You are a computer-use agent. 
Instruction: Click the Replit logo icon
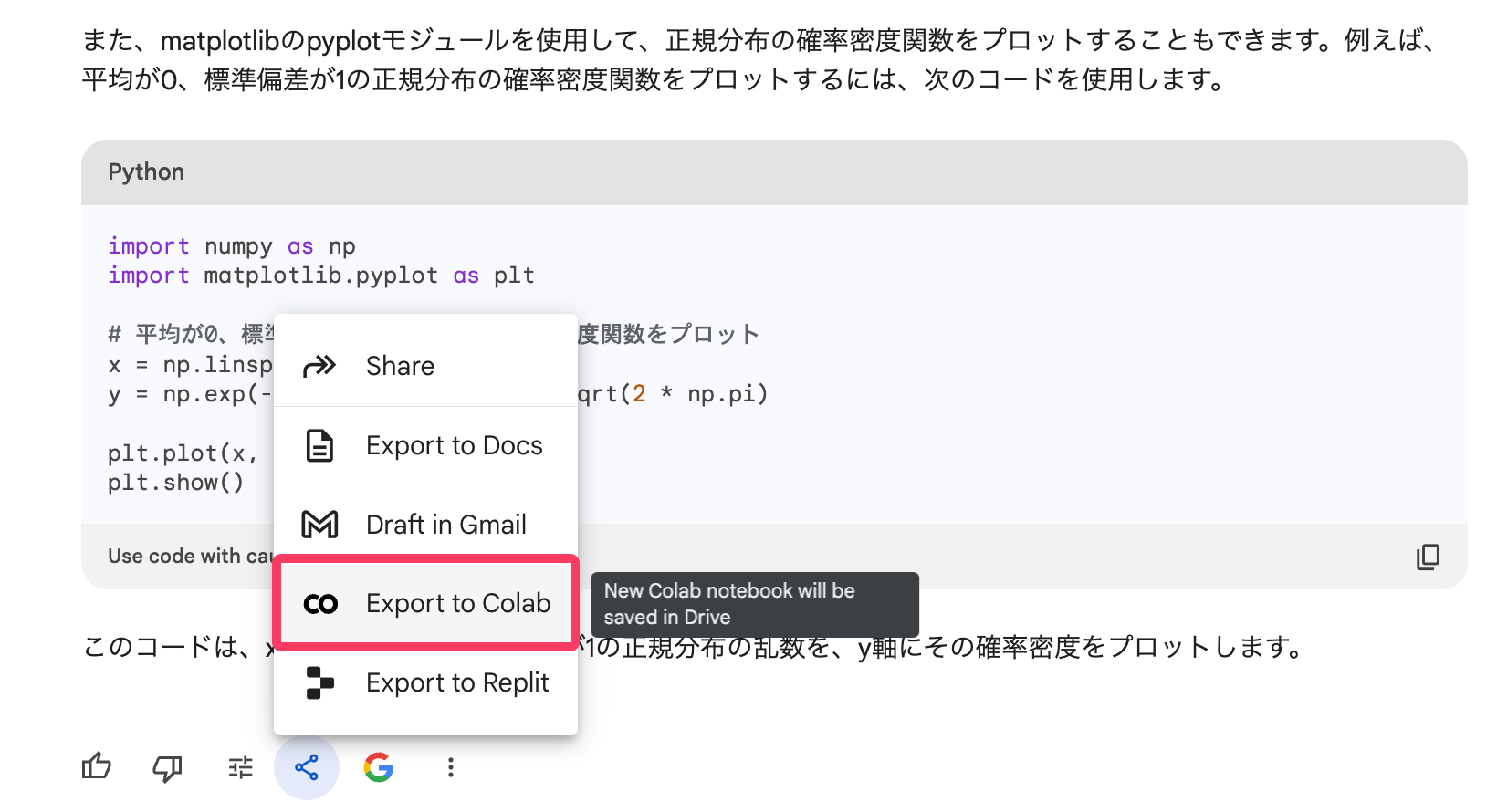pos(319,682)
